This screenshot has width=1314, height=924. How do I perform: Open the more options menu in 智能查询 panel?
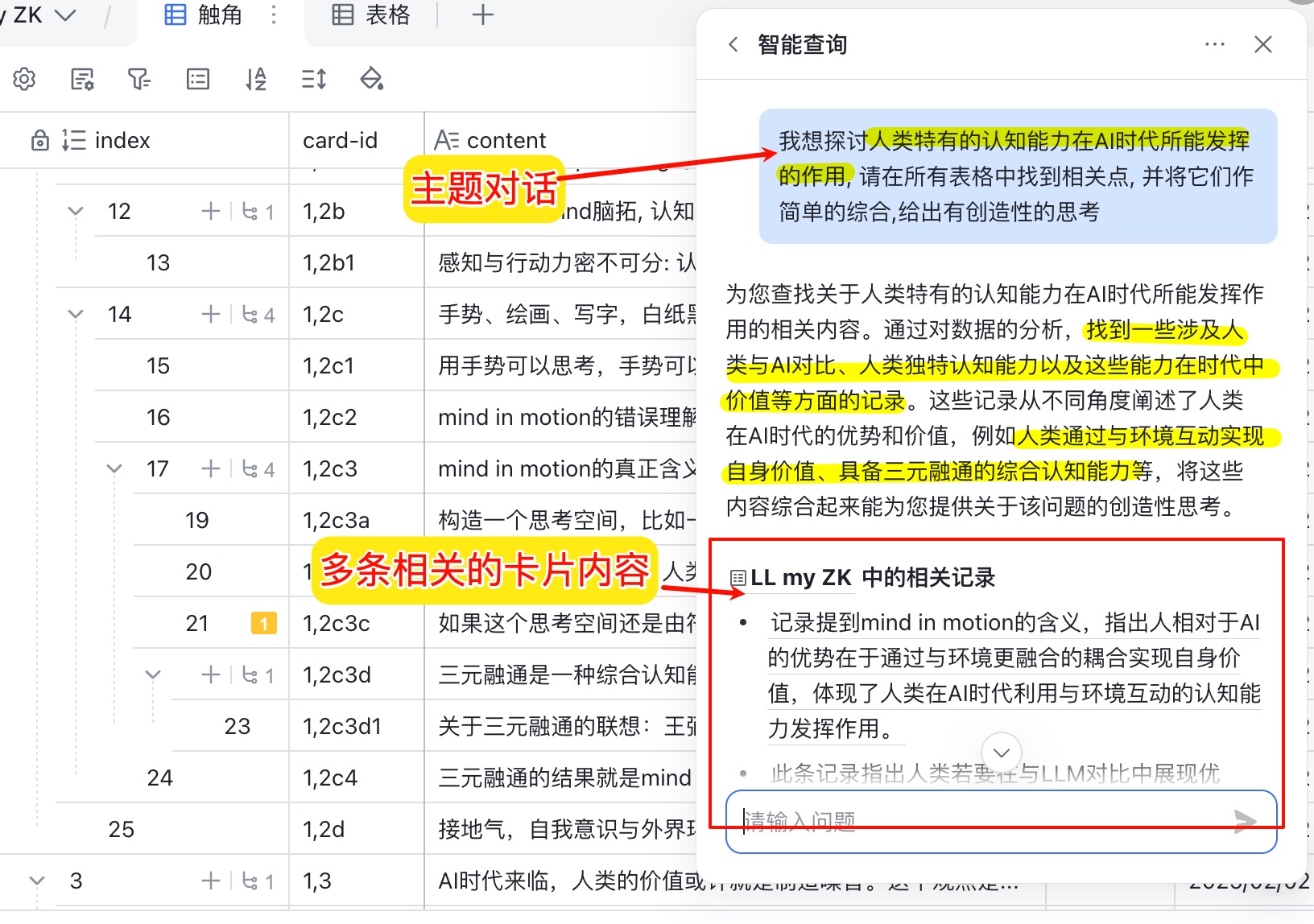point(1214,44)
